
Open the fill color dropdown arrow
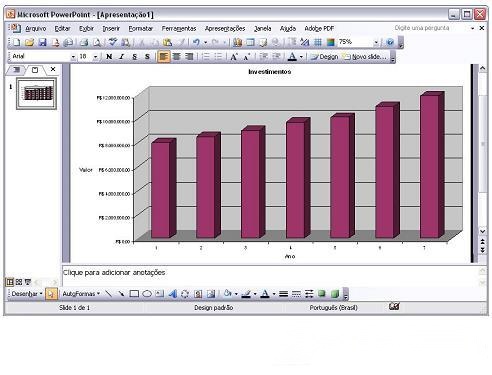[236, 294]
